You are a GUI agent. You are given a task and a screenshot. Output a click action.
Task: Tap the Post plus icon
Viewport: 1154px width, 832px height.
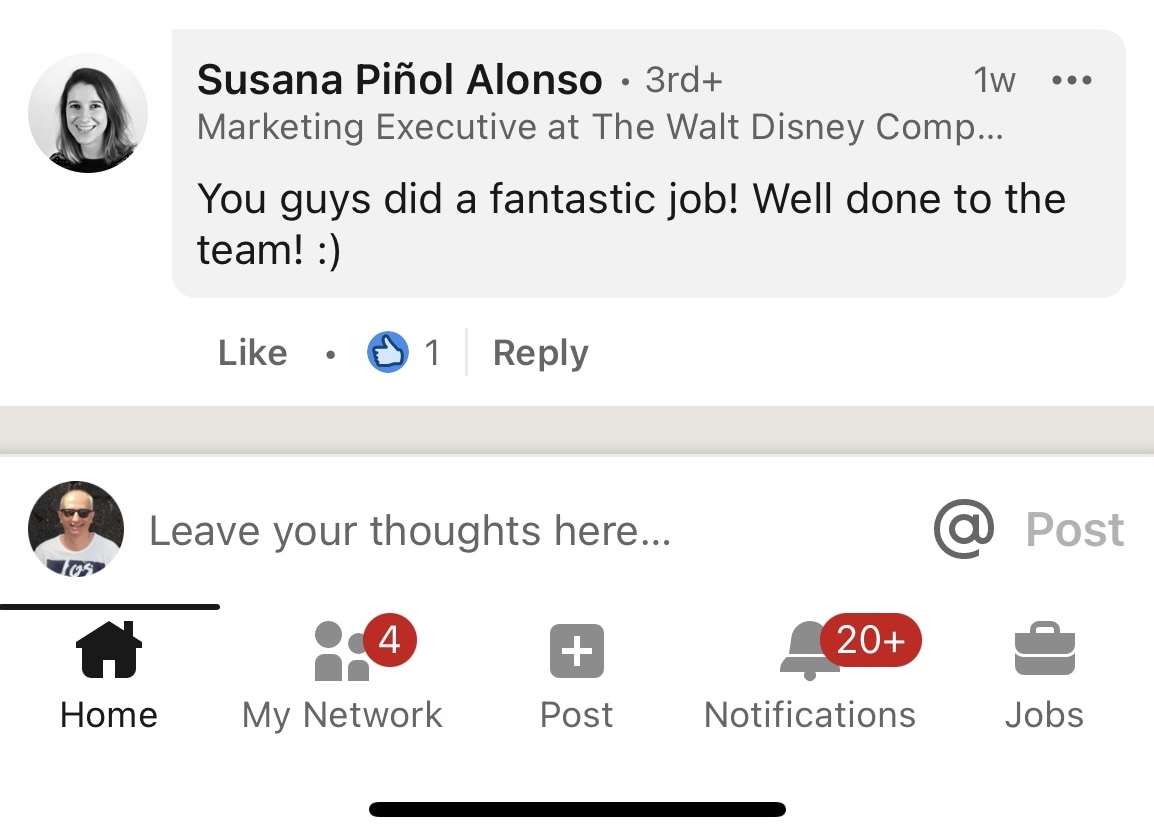coord(576,648)
